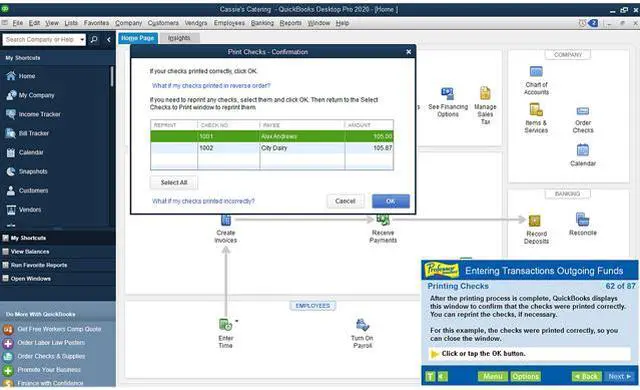The height and width of the screenshot is (390, 640).
Task: Open My Company in the sidebar
Action: tap(31, 95)
